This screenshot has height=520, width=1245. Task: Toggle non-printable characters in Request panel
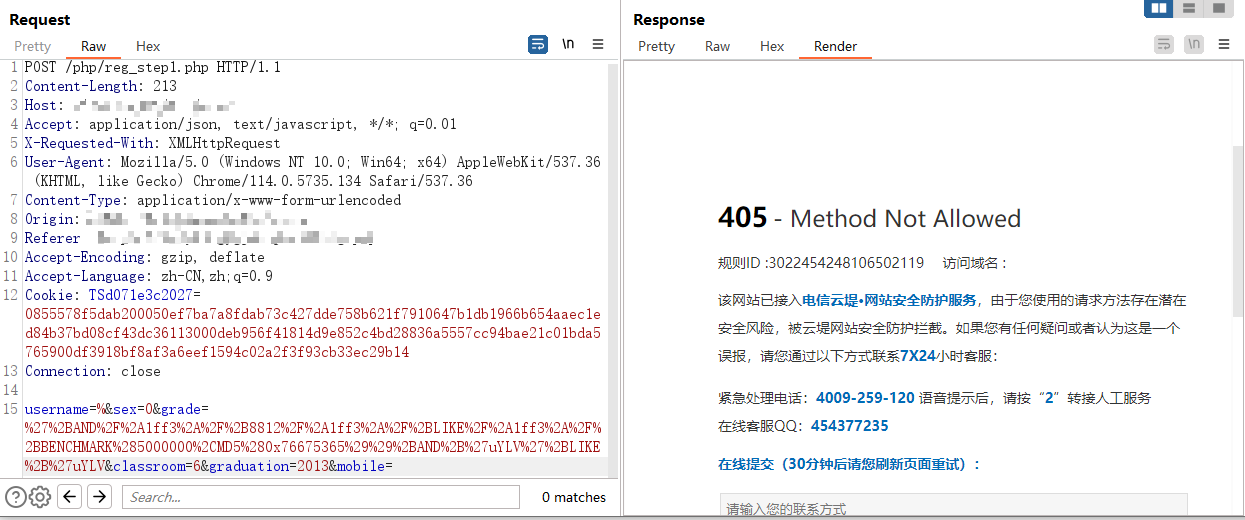568,44
